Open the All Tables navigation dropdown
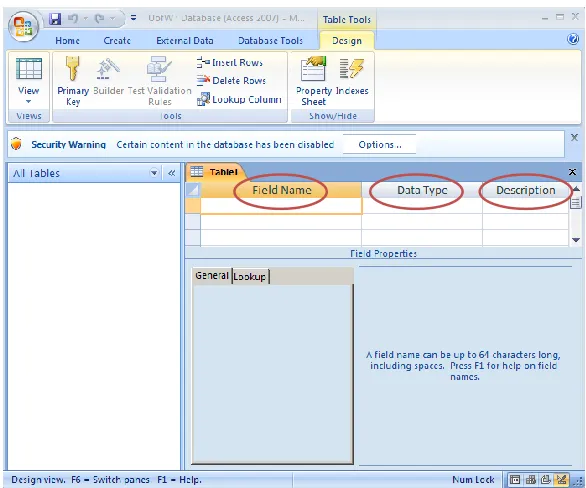The height and width of the screenshot is (488, 586). [x=154, y=173]
